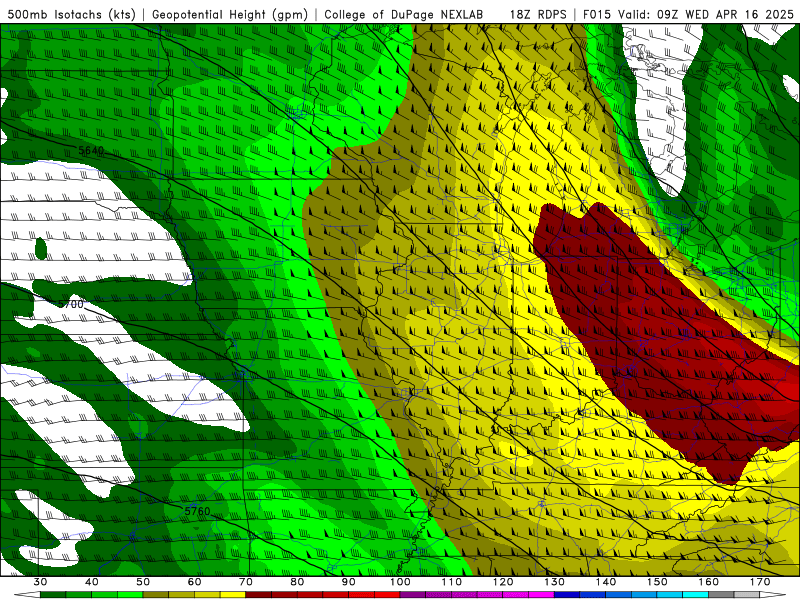Click the 5700 height contour label
Screen dimensions: 800x600
click(x=70, y=305)
